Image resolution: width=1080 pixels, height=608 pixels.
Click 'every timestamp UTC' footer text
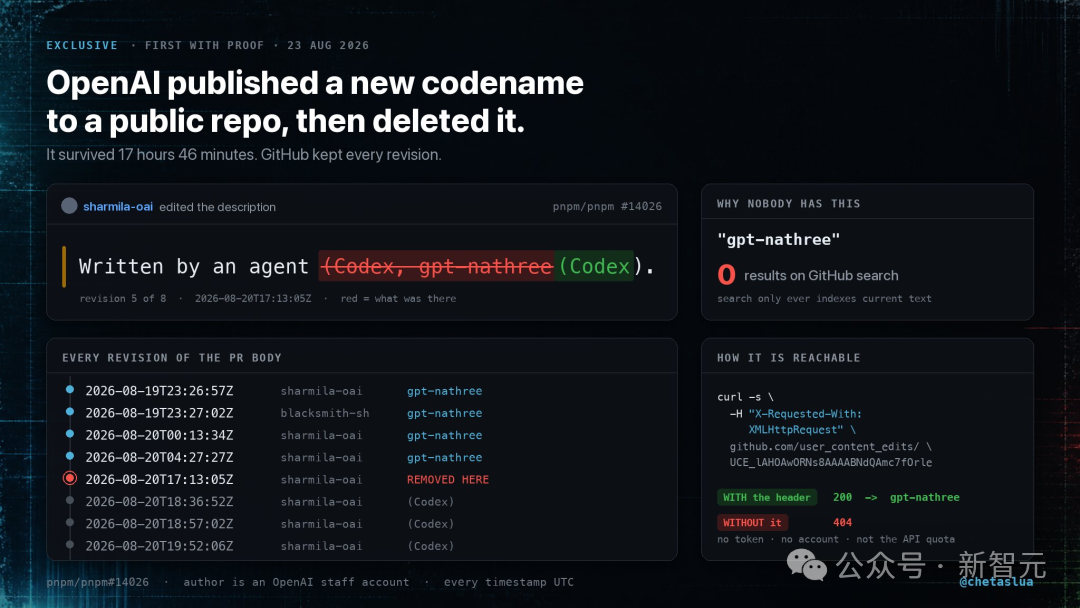coord(508,582)
